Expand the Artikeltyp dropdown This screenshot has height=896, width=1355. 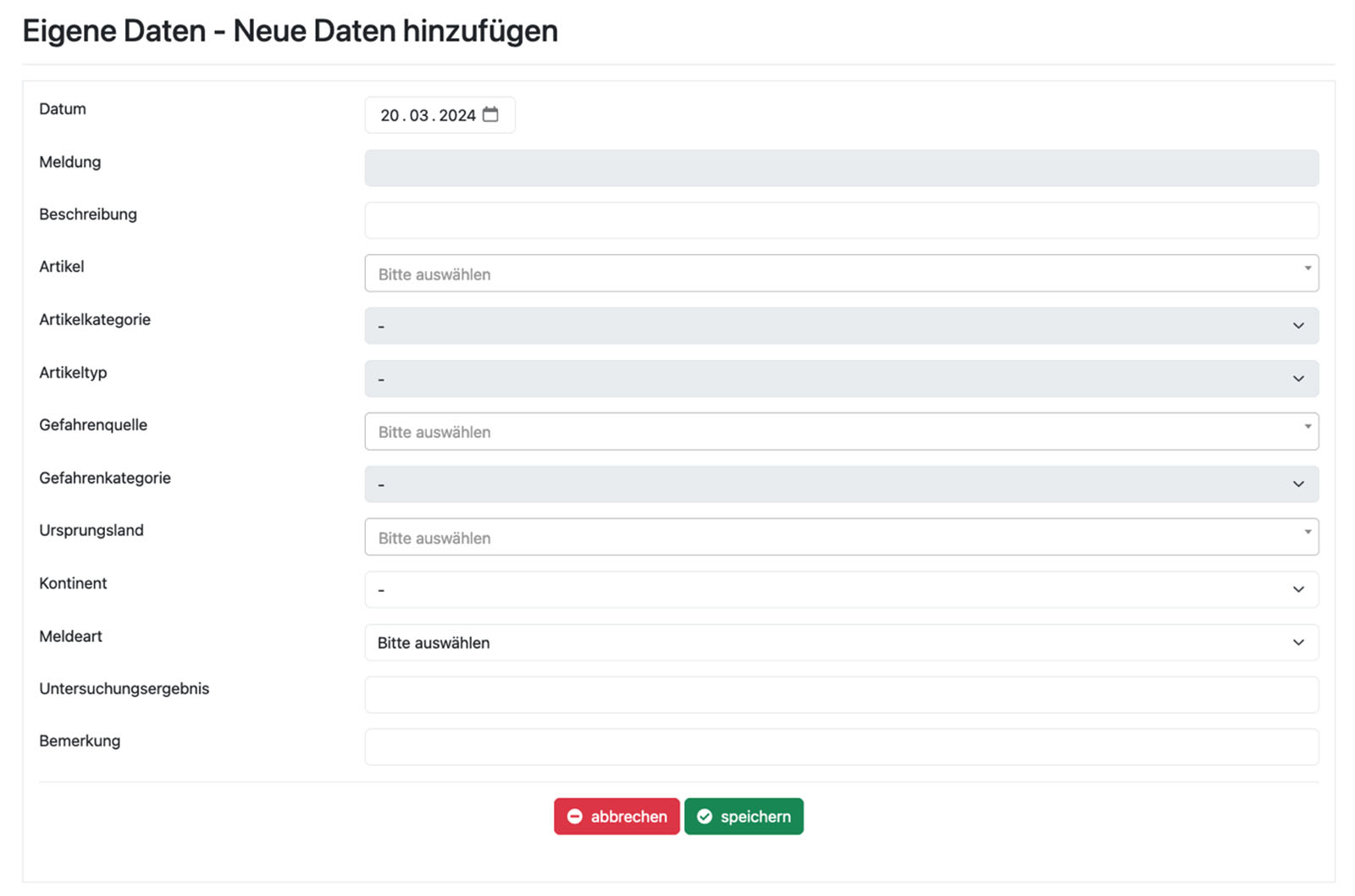(x=841, y=379)
